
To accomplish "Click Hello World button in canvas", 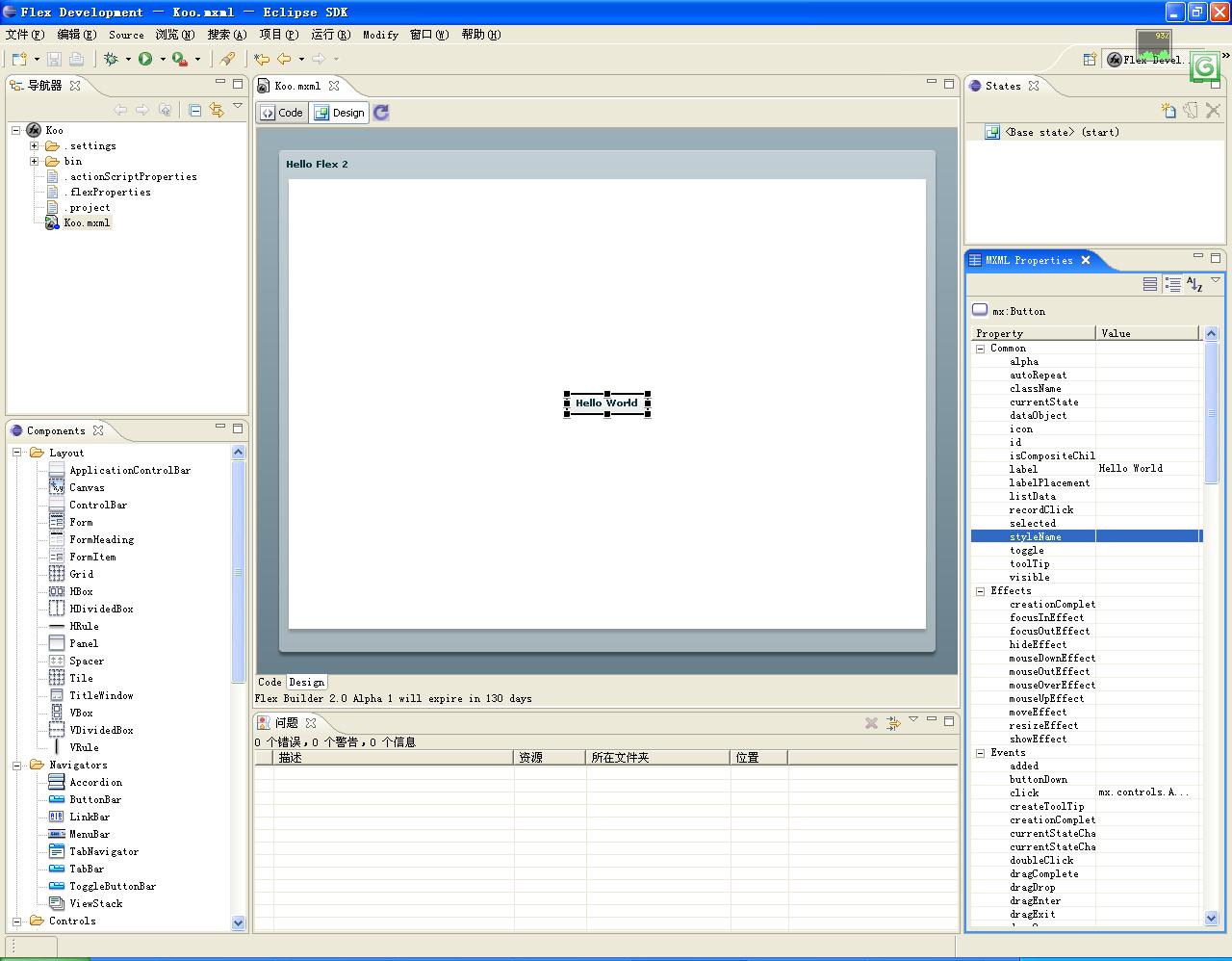I will click(x=607, y=403).
